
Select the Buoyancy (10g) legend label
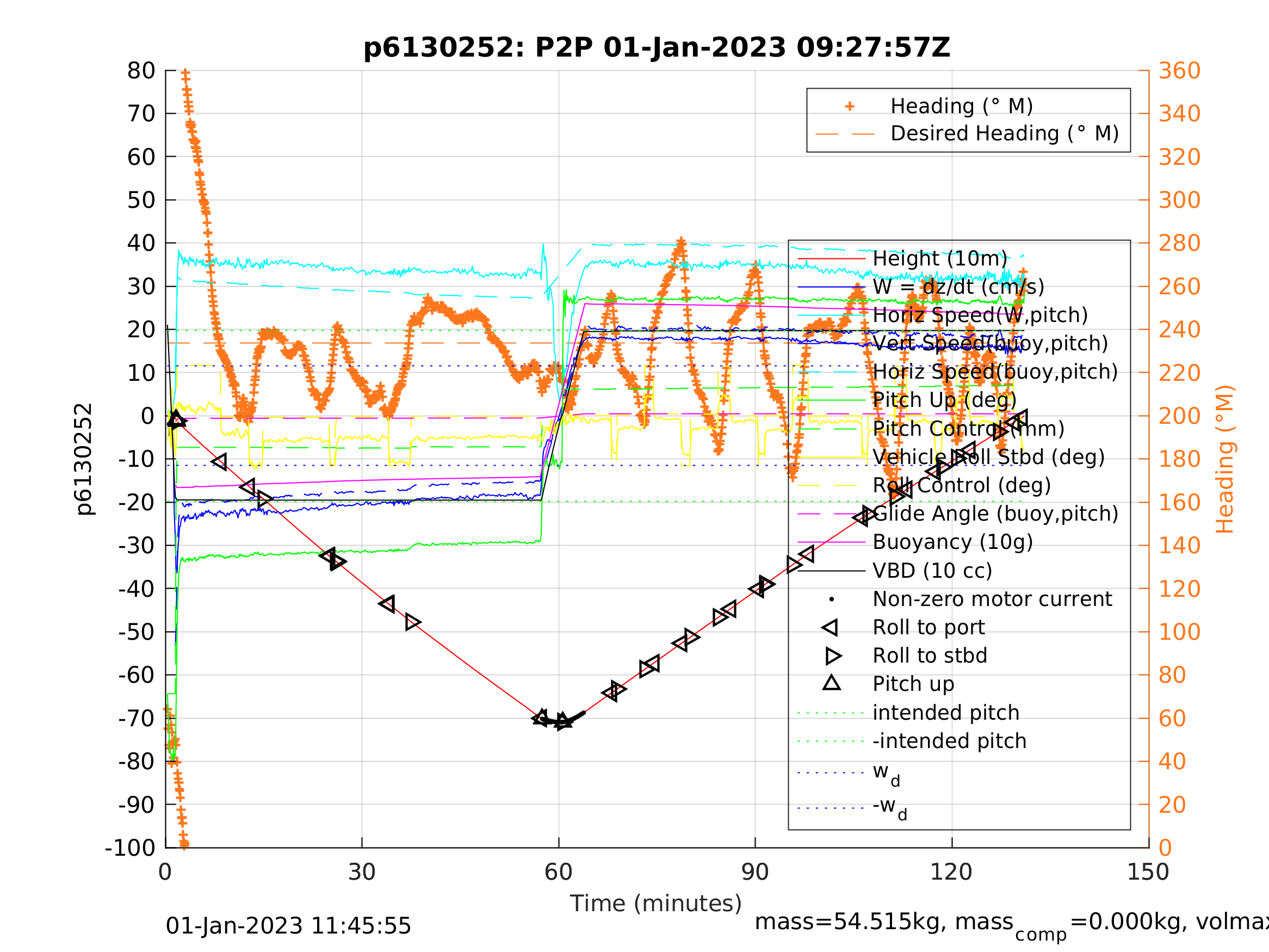click(x=952, y=542)
